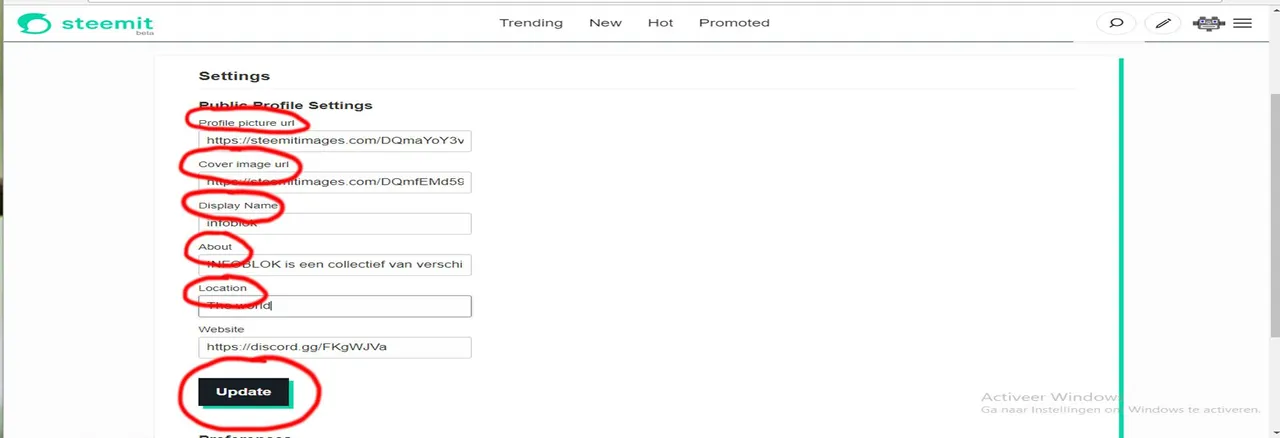
Task: Click the Public Profile Settings heading
Action: click(x=285, y=105)
